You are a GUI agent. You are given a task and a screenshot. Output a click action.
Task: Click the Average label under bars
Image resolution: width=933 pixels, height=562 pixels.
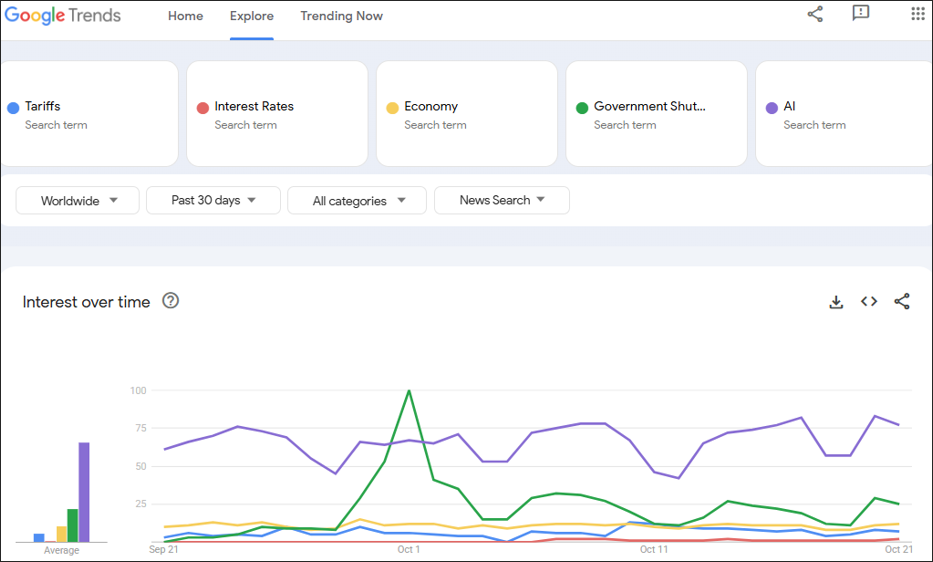[x=61, y=551]
